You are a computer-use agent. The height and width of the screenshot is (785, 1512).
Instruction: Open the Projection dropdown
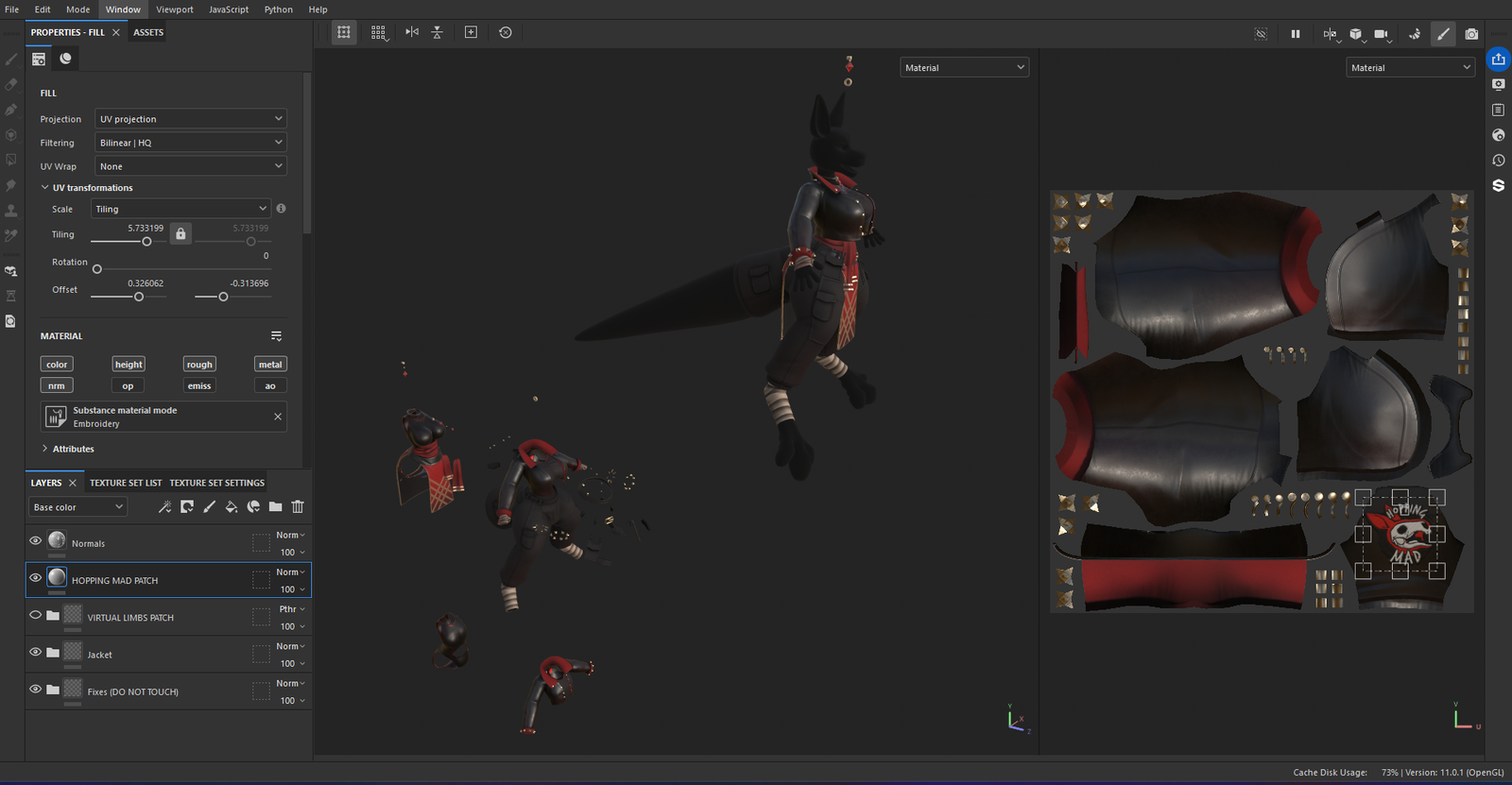(x=191, y=119)
